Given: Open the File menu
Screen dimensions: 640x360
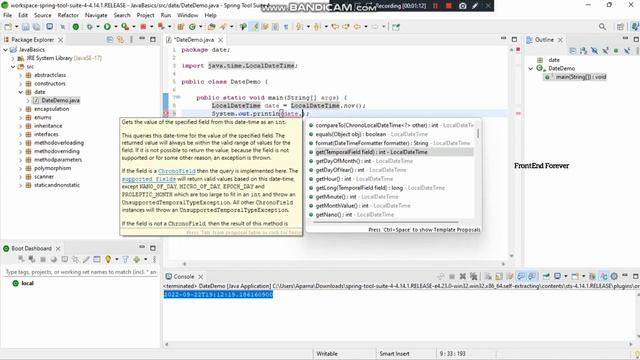Looking at the screenshot, I should [7, 15].
